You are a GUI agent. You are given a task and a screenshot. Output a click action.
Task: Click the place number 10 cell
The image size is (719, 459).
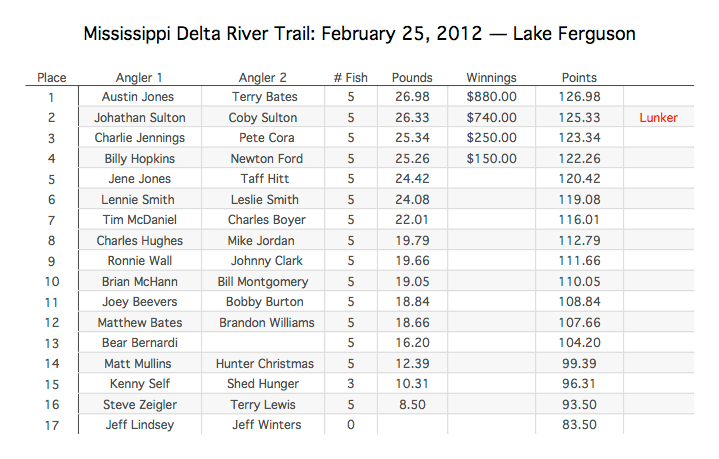51,282
